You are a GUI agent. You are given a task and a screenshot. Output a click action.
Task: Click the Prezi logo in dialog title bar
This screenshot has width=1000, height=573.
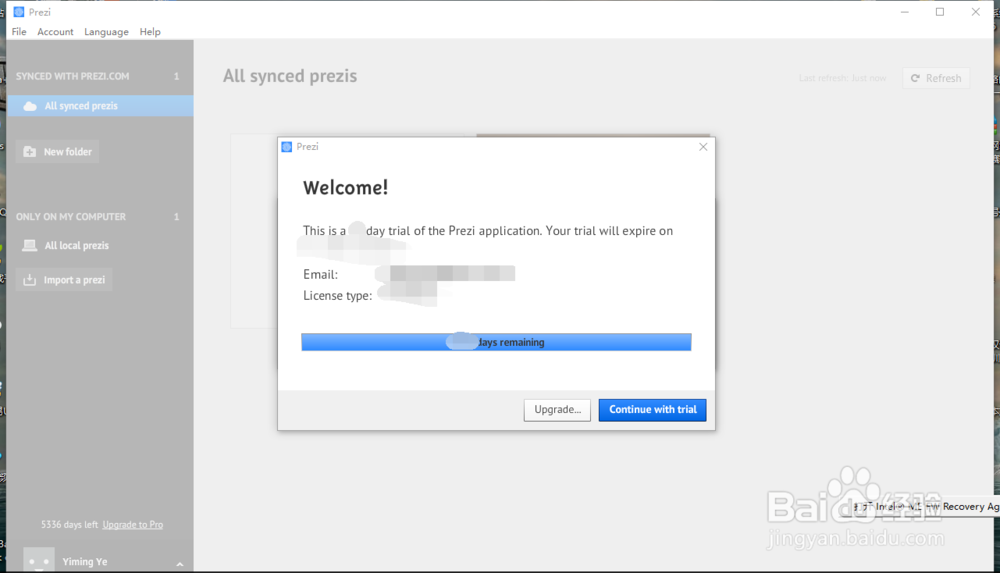(x=287, y=147)
